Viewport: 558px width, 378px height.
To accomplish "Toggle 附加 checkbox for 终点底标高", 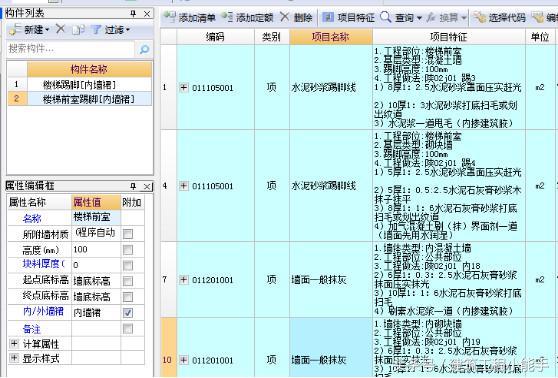I will [x=128, y=297].
